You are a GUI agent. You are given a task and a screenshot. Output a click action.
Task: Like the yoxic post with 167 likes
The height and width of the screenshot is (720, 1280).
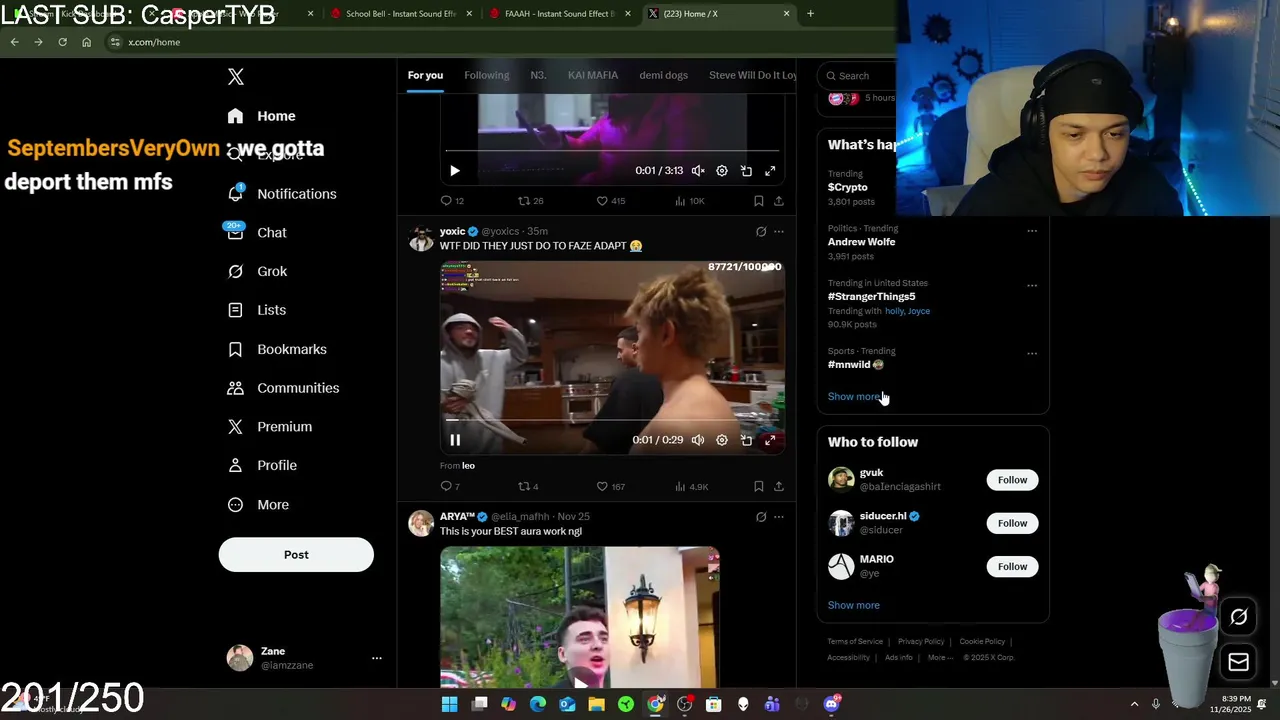coord(610,487)
